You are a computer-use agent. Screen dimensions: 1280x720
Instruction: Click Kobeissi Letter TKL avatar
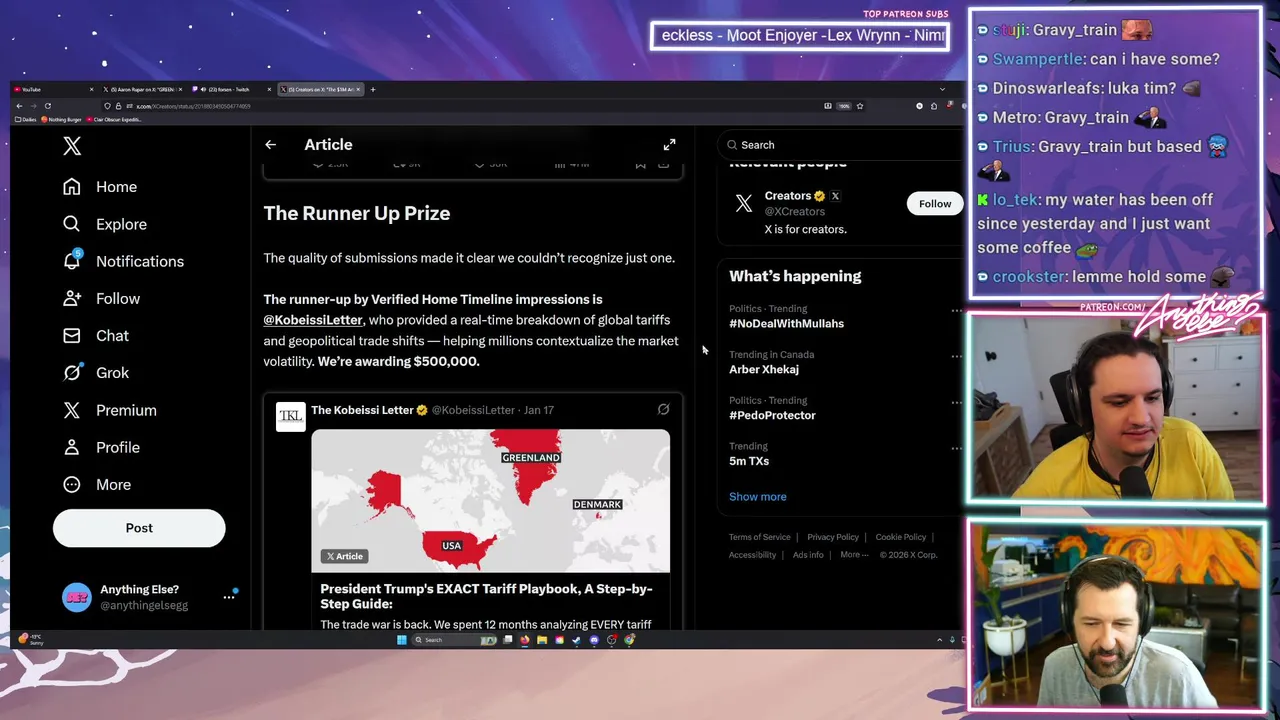pos(290,416)
